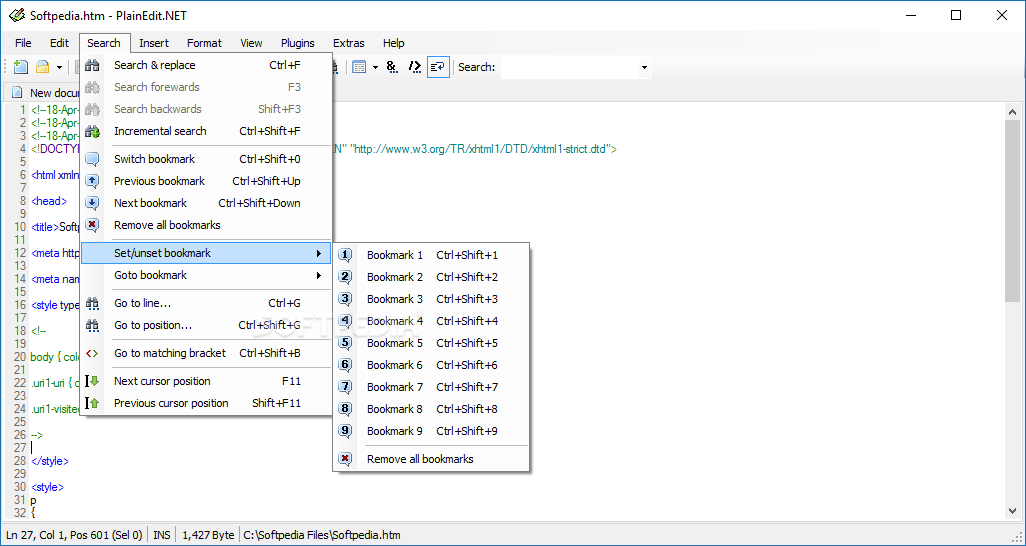Toggle the word wrap toolbar button
This screenshot has height=546, width=1026.
coord(438,67)
